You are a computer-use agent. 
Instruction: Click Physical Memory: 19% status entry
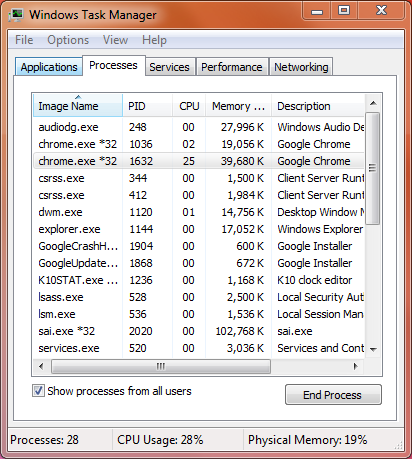click(307, 440)
